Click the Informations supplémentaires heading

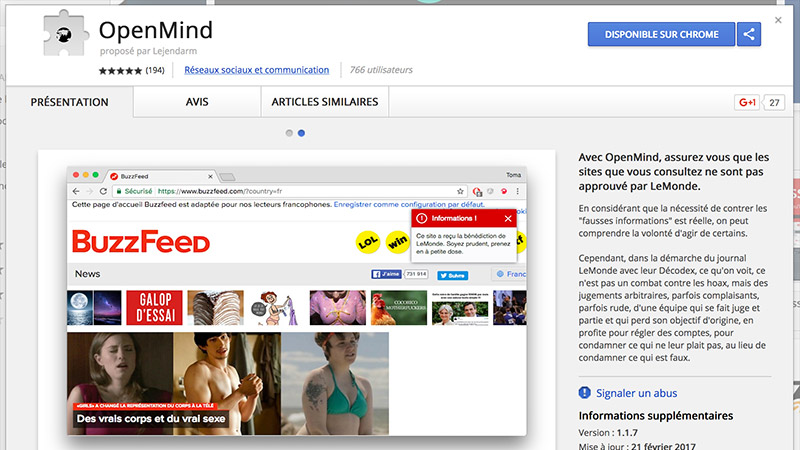pos(656,416)
